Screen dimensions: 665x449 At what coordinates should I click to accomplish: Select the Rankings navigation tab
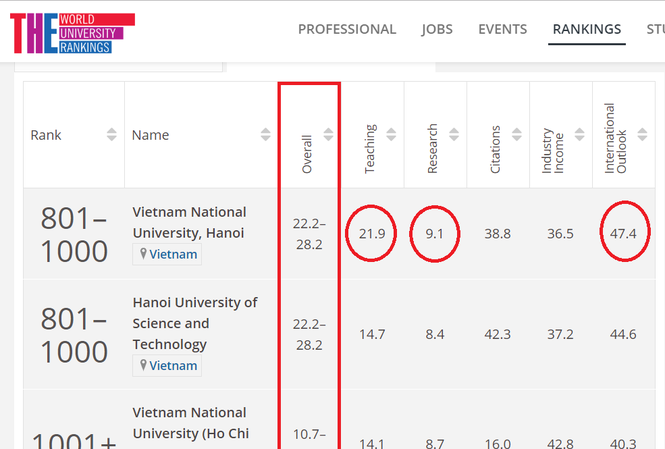pos(586,29)
